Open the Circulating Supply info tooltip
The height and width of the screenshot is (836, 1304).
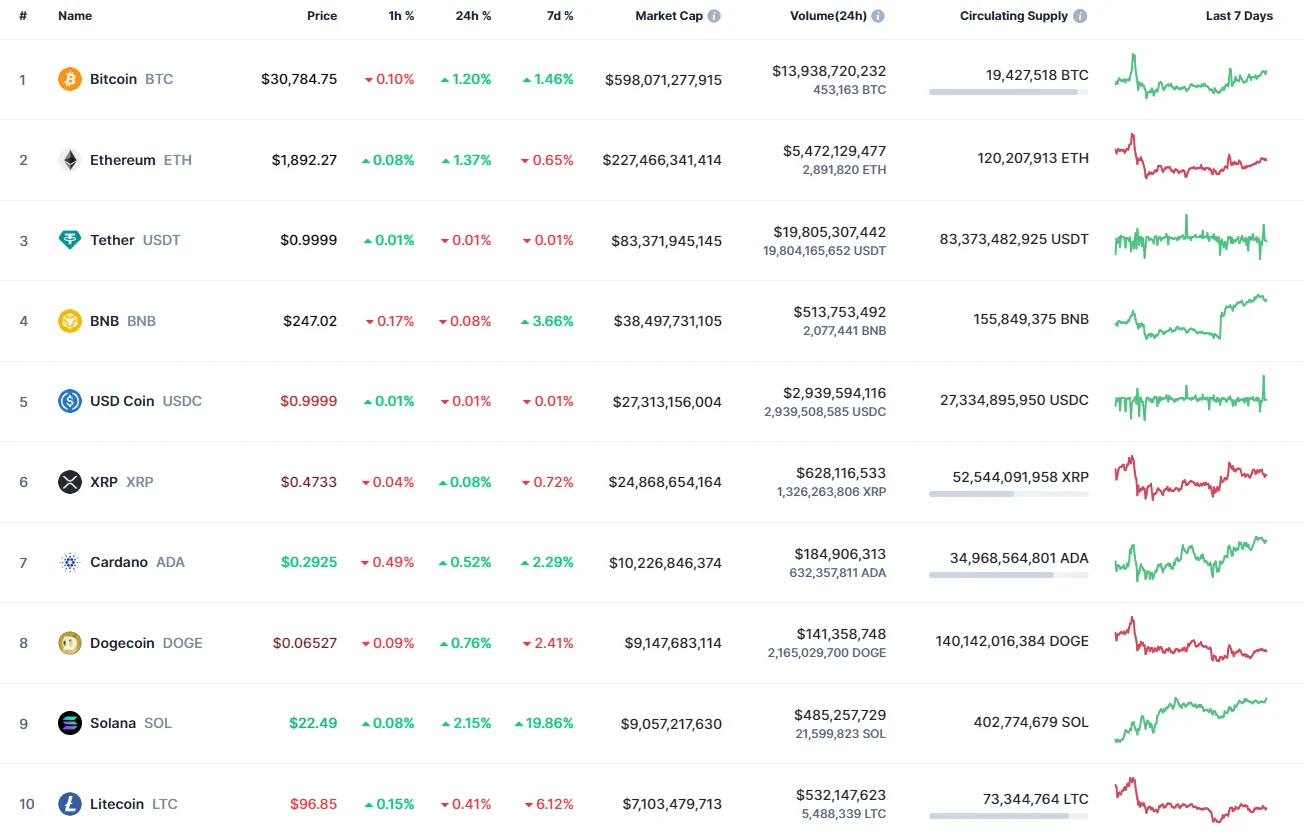[x=1080, y=15]
